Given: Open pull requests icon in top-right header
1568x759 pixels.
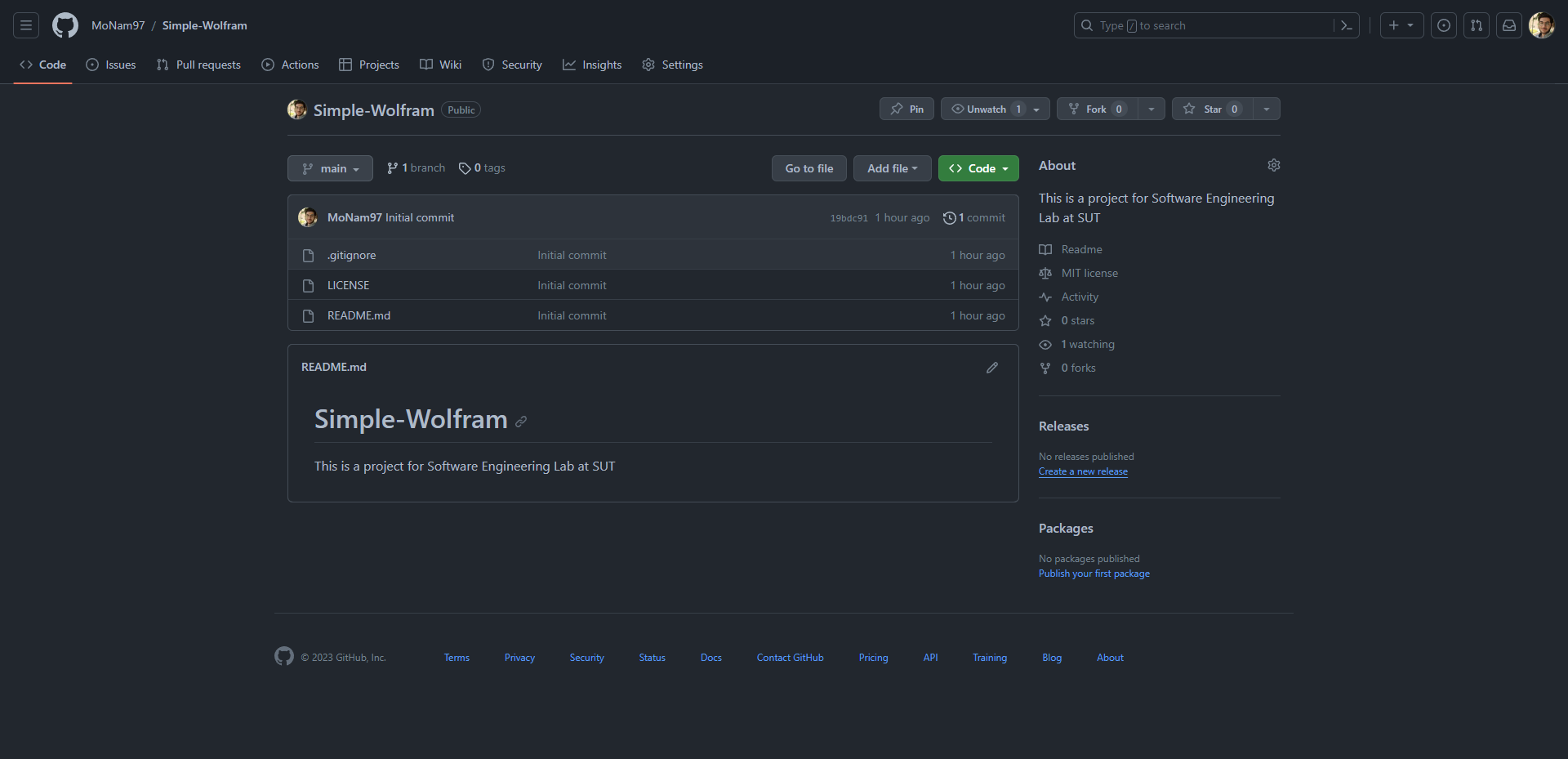Looking at the screenshot, I should point(1477,25).
